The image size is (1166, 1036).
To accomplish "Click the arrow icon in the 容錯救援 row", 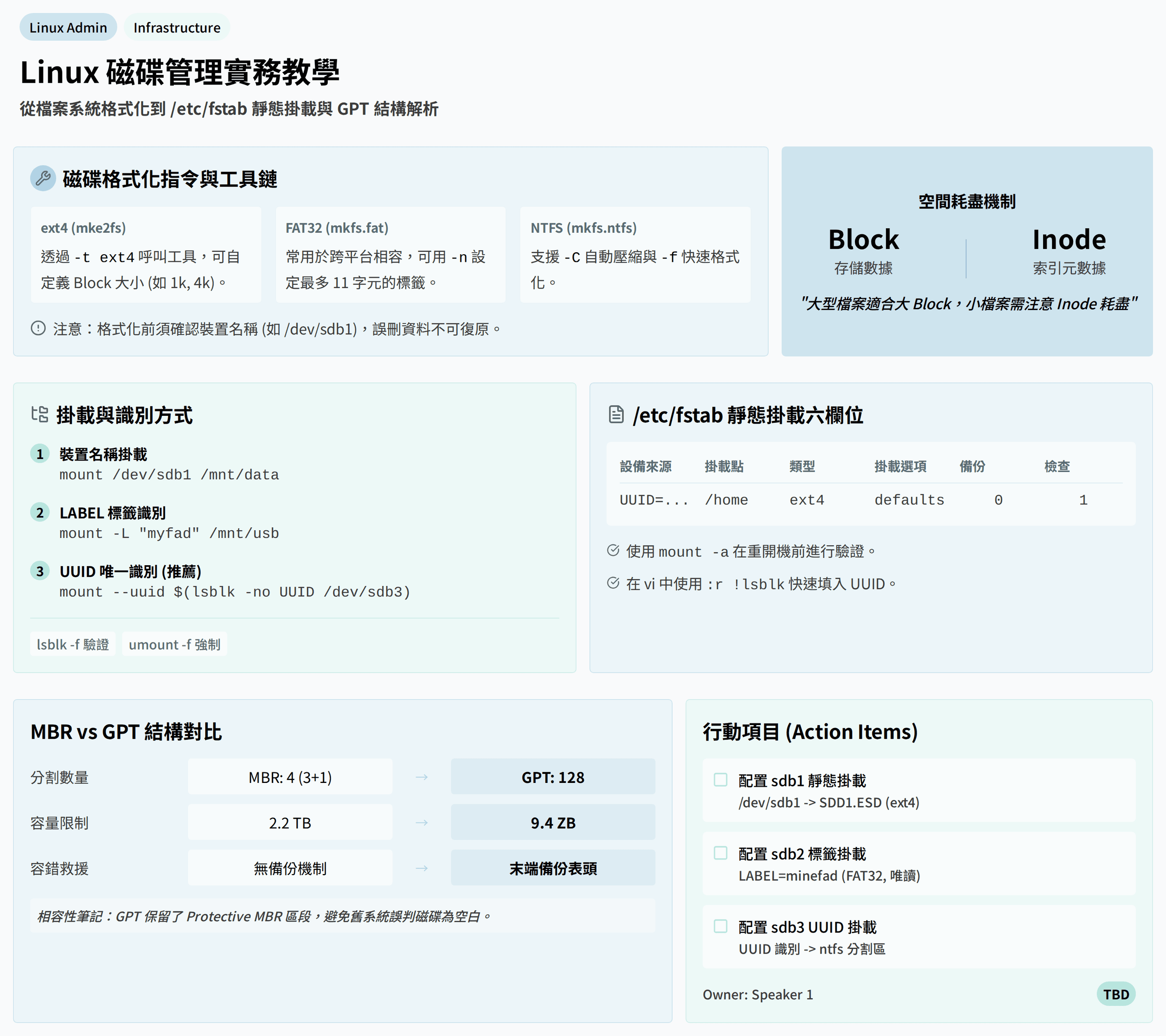I will (421, 868).
